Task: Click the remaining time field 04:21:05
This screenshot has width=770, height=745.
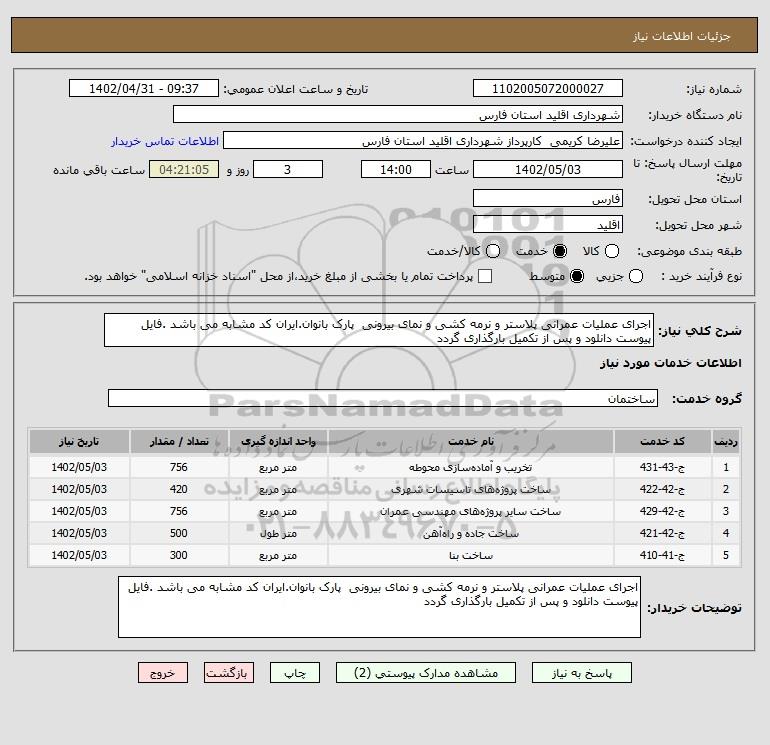Action: [x=184, y=170]
